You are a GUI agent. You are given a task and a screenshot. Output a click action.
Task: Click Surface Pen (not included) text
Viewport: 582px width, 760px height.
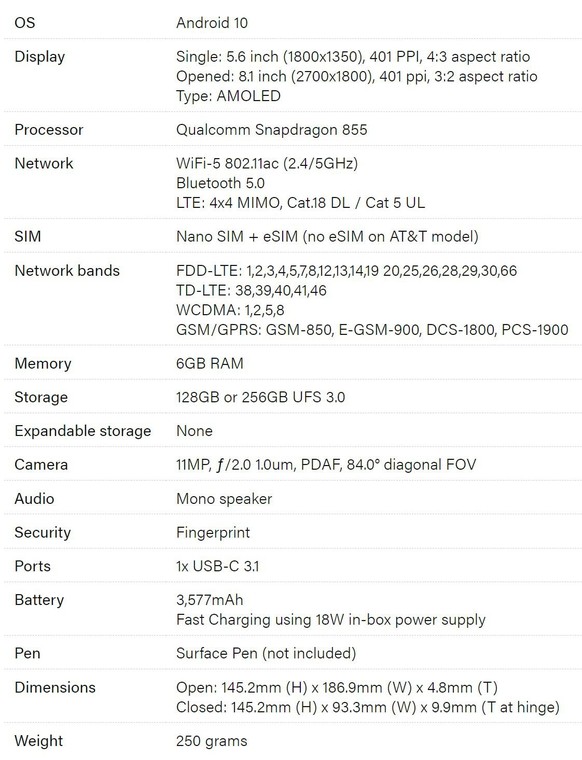266,653
